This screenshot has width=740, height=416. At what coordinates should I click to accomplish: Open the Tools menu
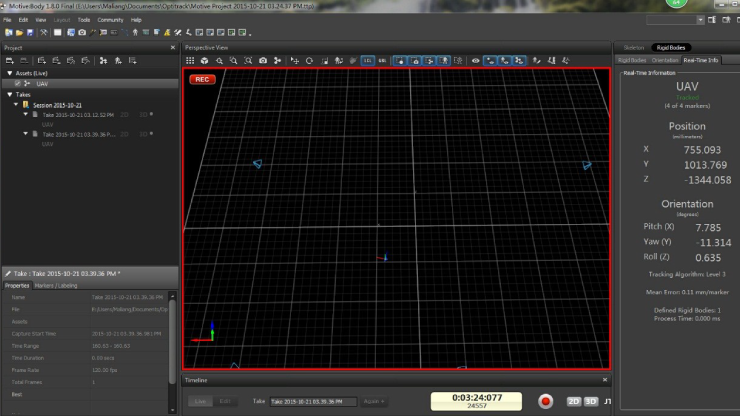tap(84, 19)
